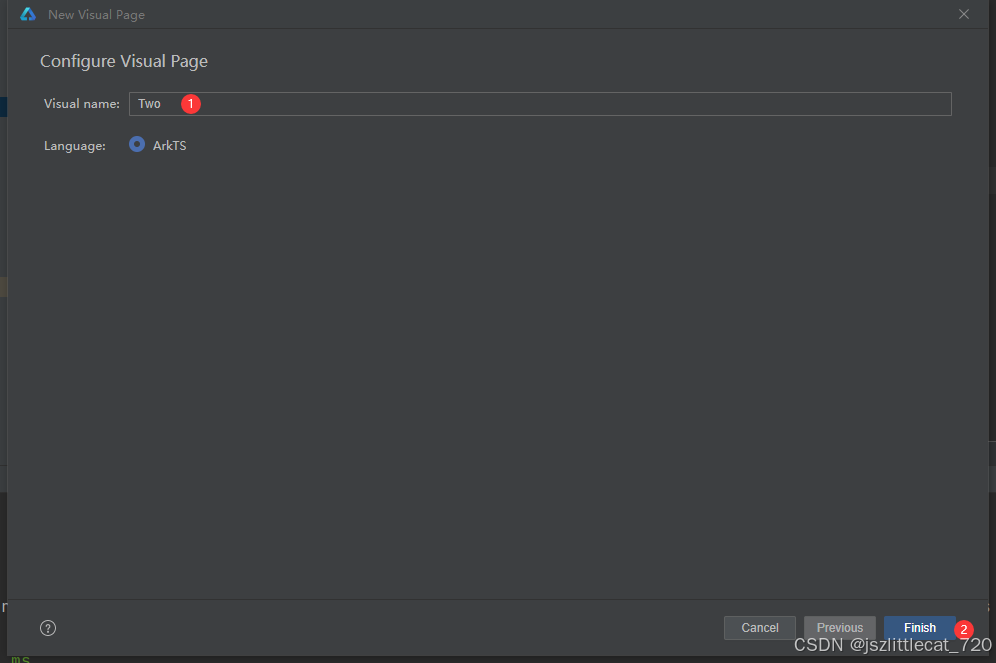Click the text 'Two' in name field
This screenshot has height=663, width=996.
coord(149,104)
